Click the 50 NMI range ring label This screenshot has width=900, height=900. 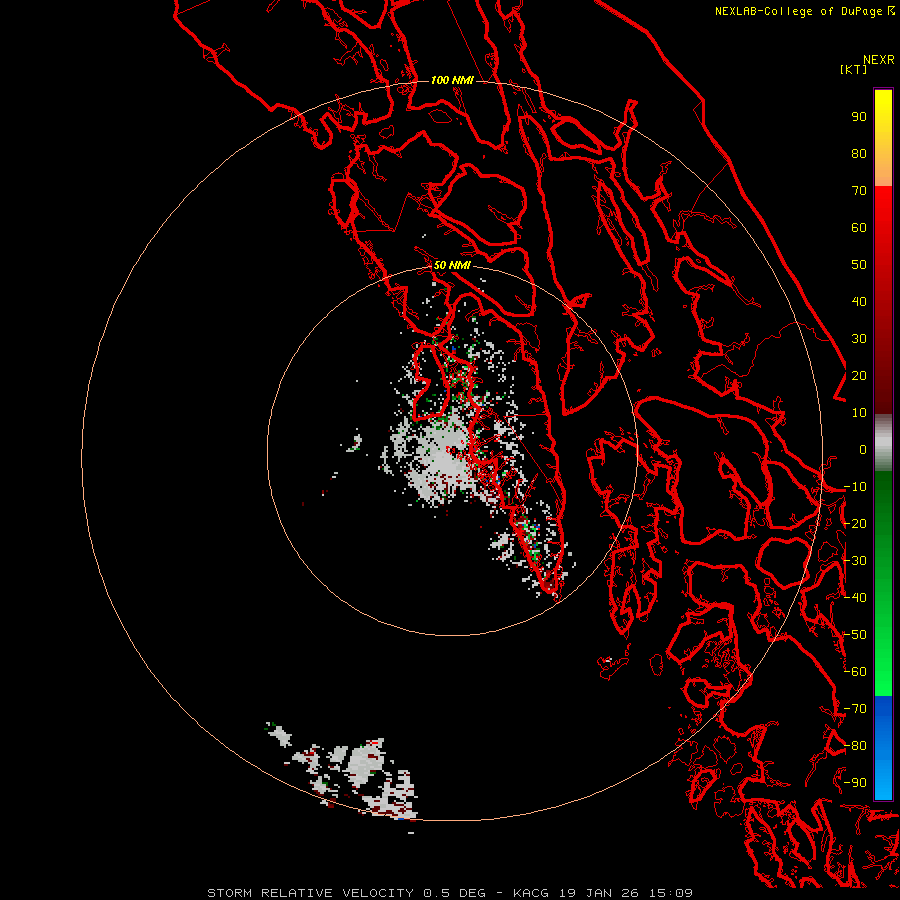pyautogui.click(x=452, y=265)
